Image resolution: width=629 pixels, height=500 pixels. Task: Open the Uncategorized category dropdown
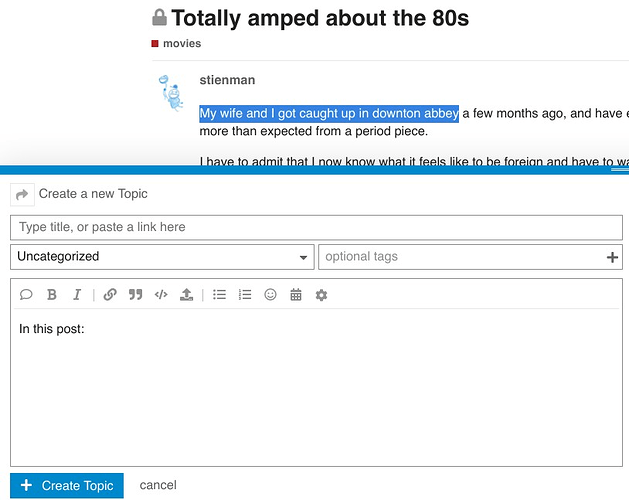pyautogui.click(x=162, y=257)
